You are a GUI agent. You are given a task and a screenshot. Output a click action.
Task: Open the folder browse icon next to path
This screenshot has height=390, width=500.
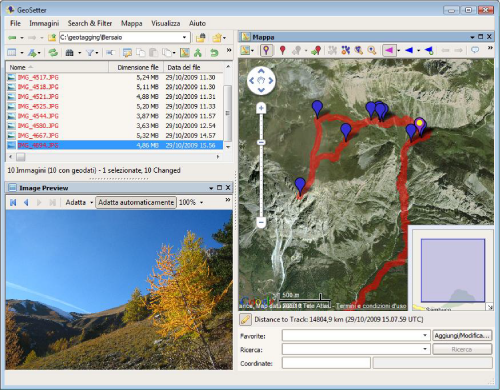[200, 38]
